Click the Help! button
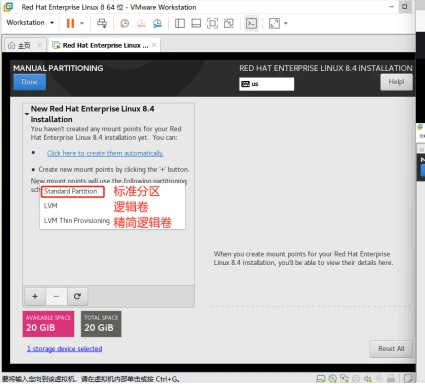Viewport: 425px width, 384px height. [x=396, y=82]
